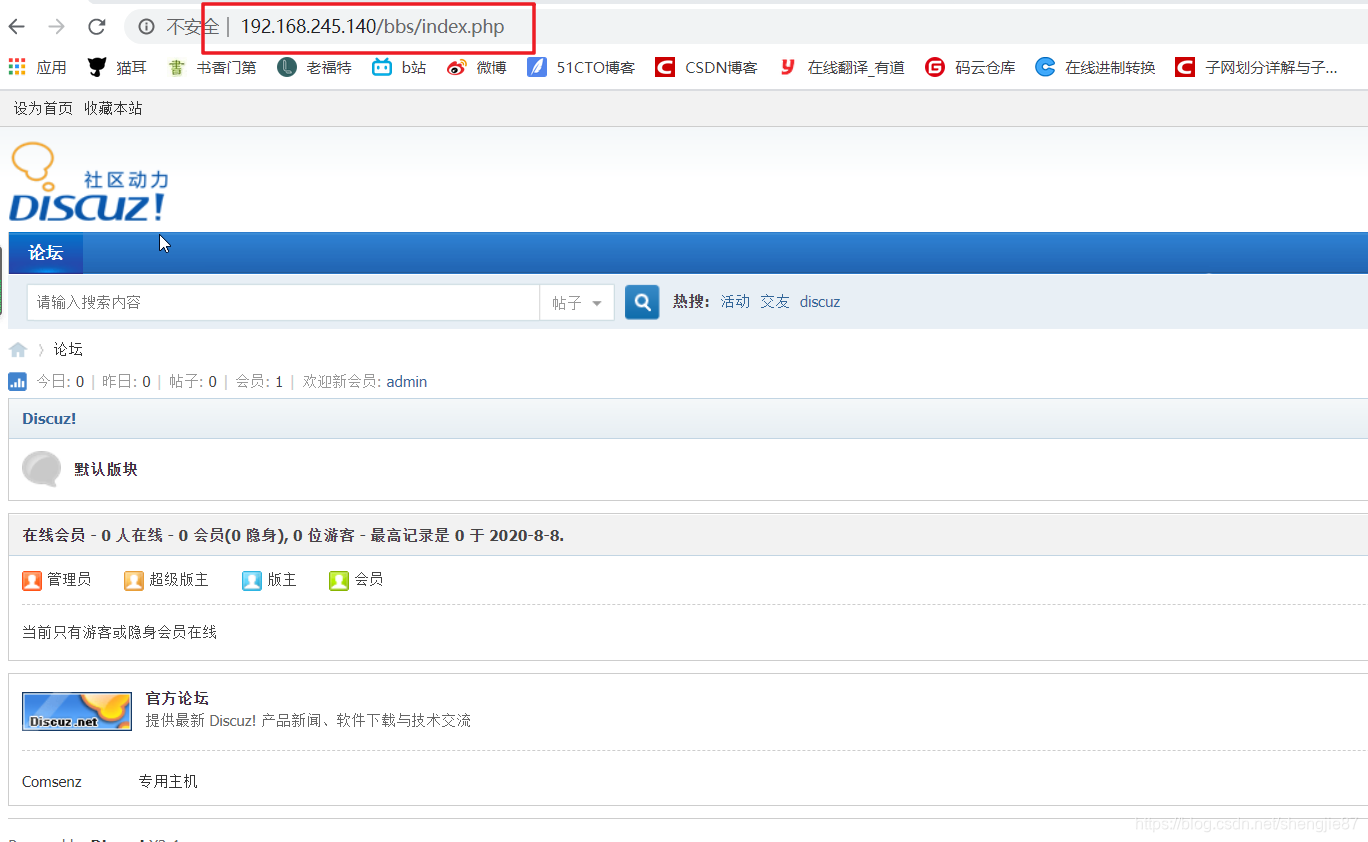Open the 猫耳 bookmark
The image size is (1368, 842).
click(x=117, y=67)
